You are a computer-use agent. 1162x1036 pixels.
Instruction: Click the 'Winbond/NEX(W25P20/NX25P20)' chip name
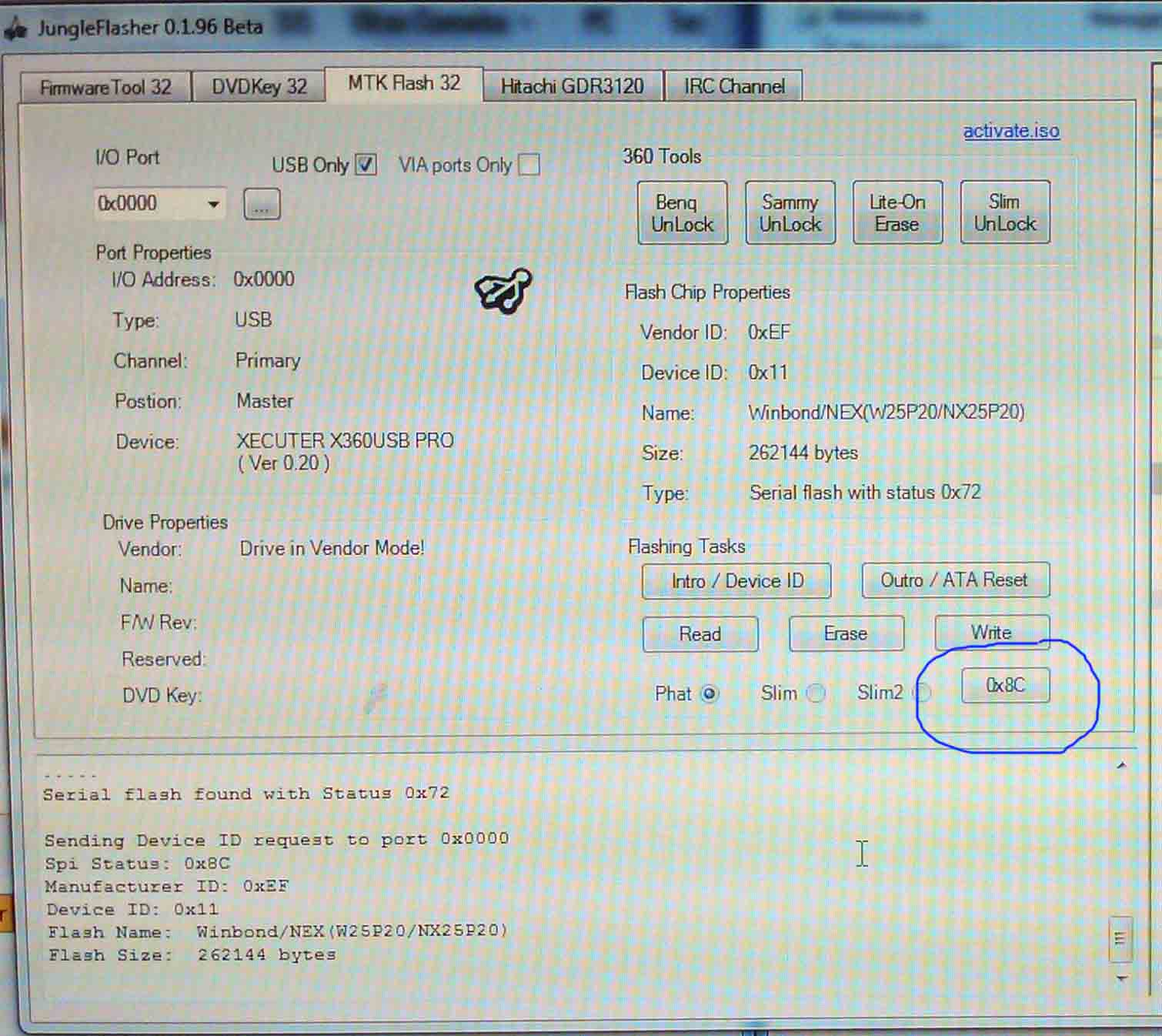[887, 413]
